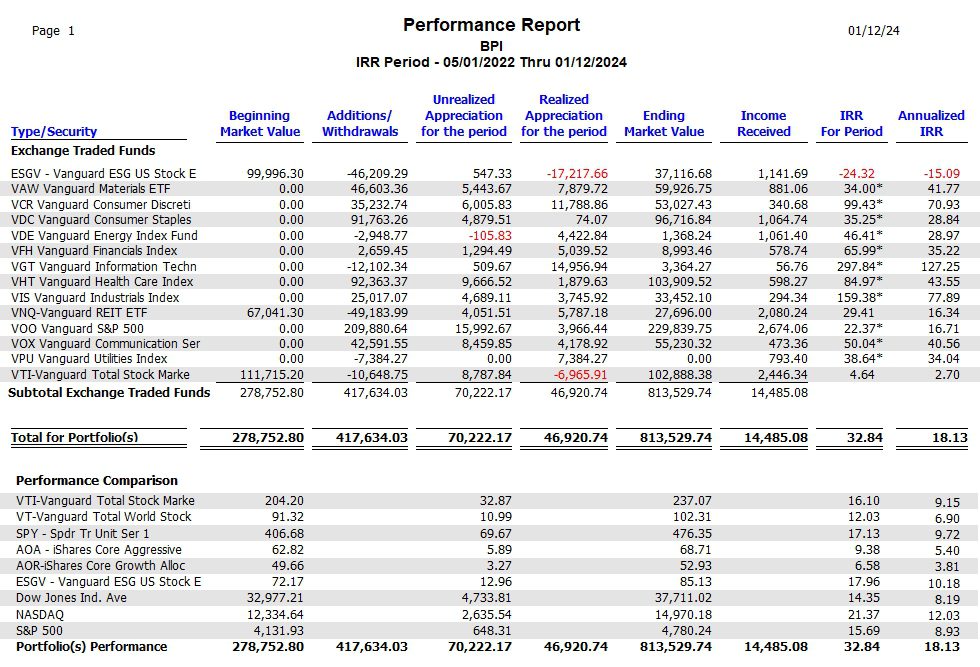Select the Exchange Traded Funds section heading
The image size is (980, 667).
83,151
